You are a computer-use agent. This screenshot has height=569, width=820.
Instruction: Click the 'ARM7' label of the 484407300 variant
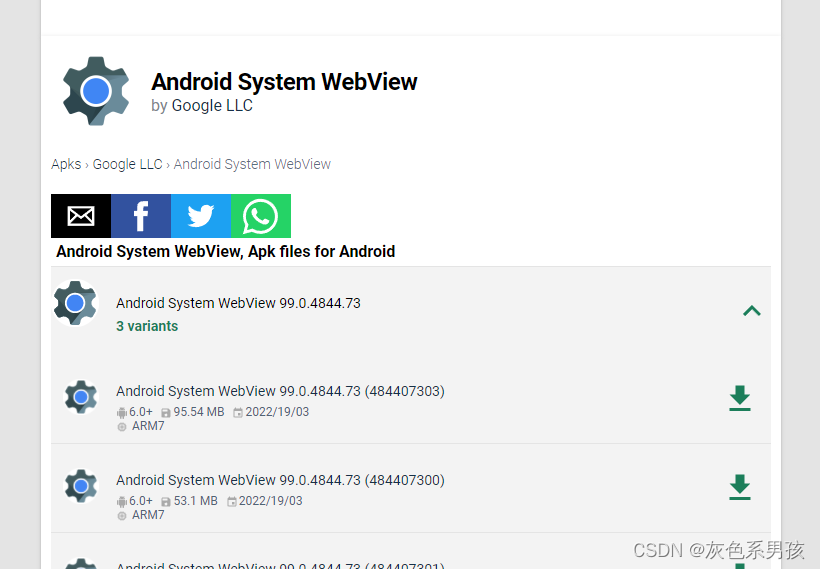click(x=148, y=515)
